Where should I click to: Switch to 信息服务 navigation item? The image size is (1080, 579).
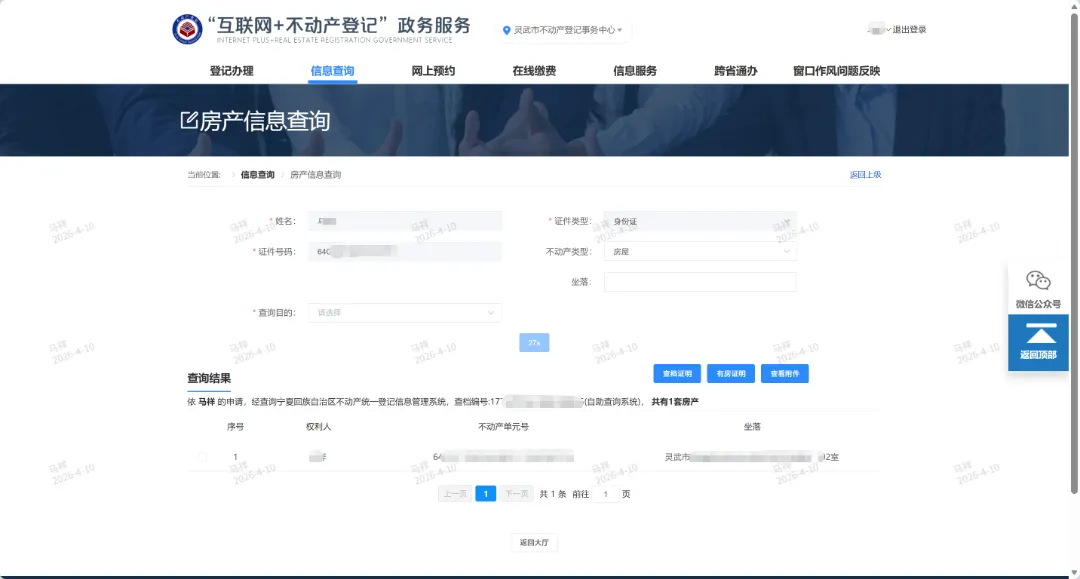[x=635, y=71]
